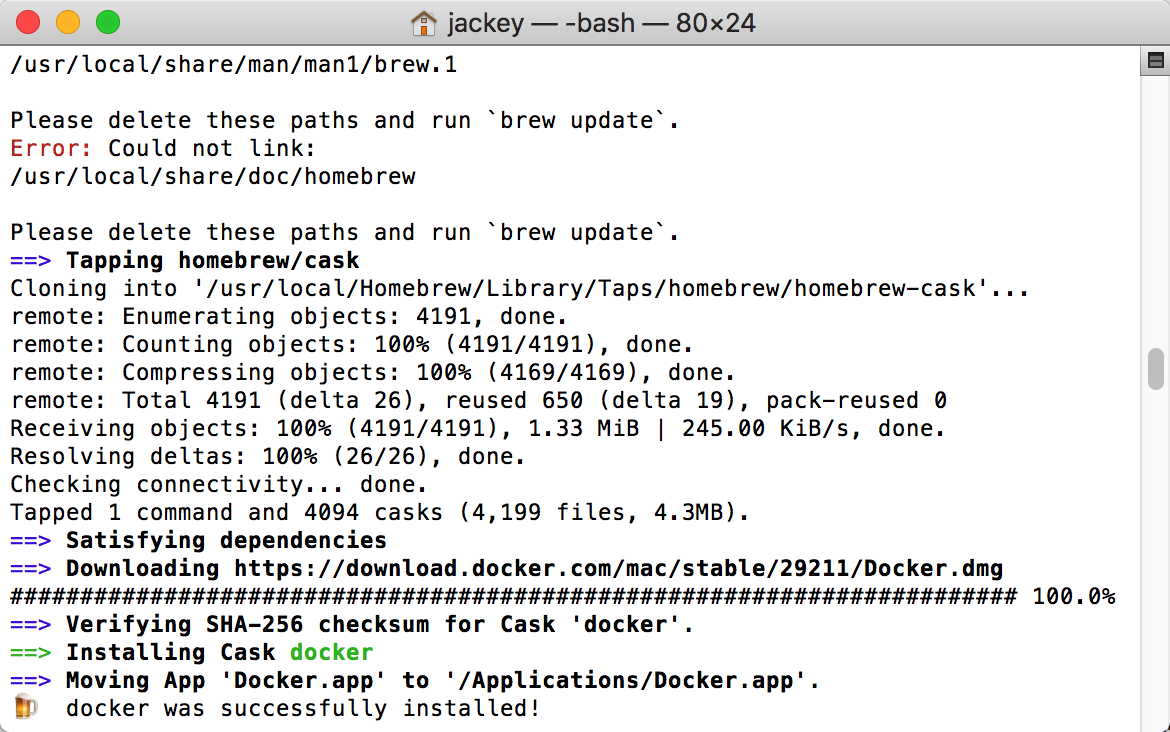
Task: Click the beer mug emoji icon
Action: pos(25,707)
